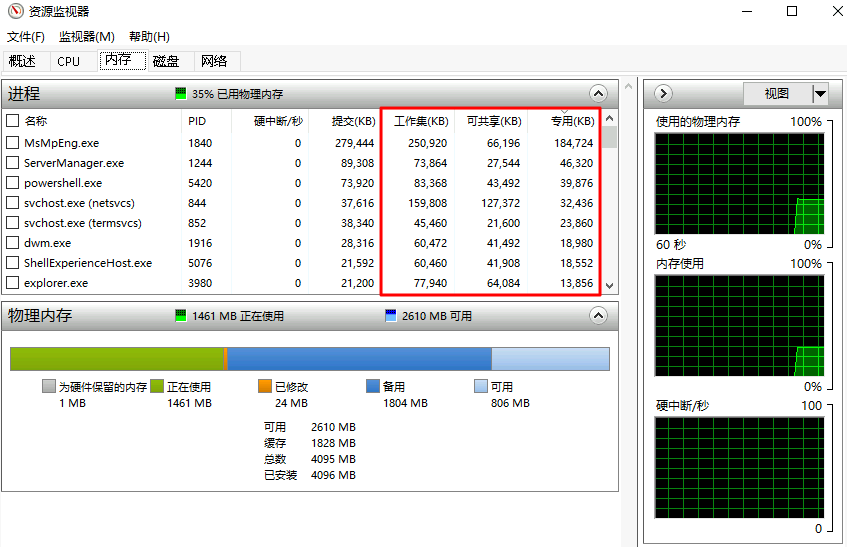Viewport: 847px width, 547px height.
Task: Open the 监视器(M) menu
Action: click(86, 36)
